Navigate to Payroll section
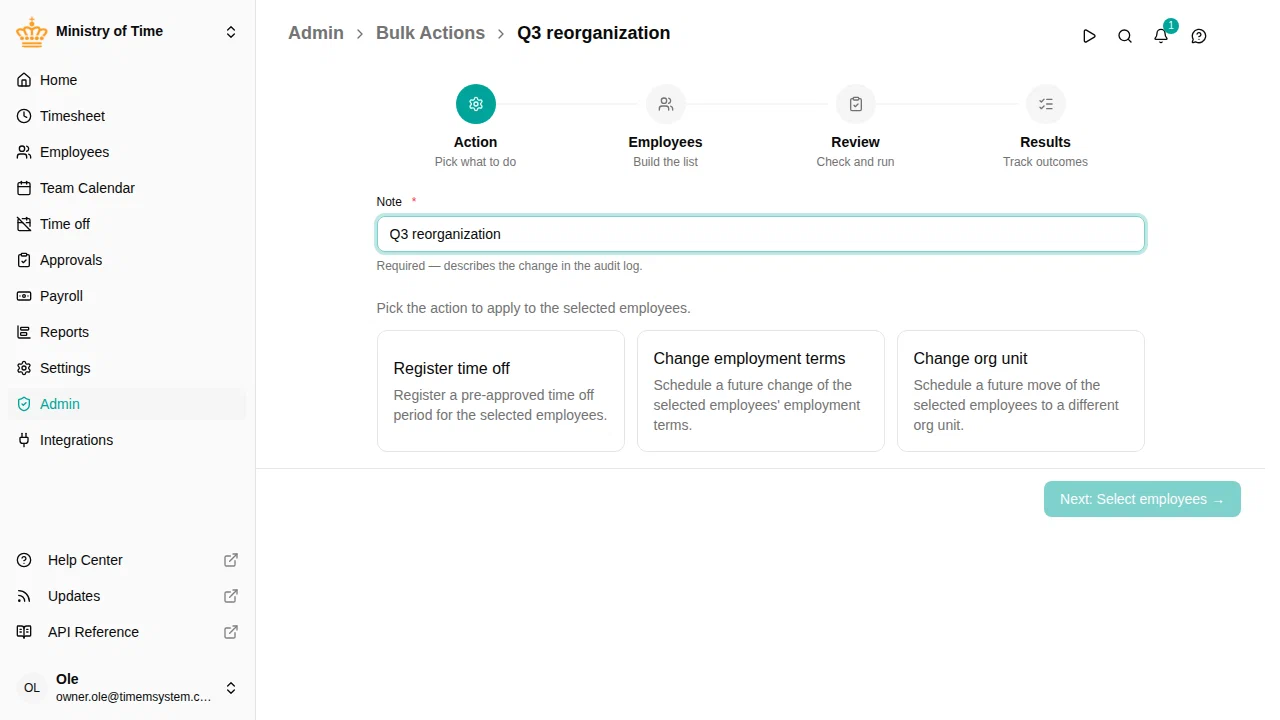The width and height of the screenshot is (1280, 720). [x=127, y=296]
